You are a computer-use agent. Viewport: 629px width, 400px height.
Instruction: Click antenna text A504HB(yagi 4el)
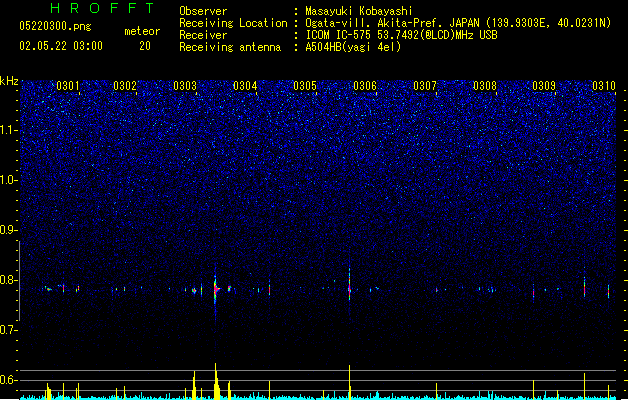click(353, 47)
